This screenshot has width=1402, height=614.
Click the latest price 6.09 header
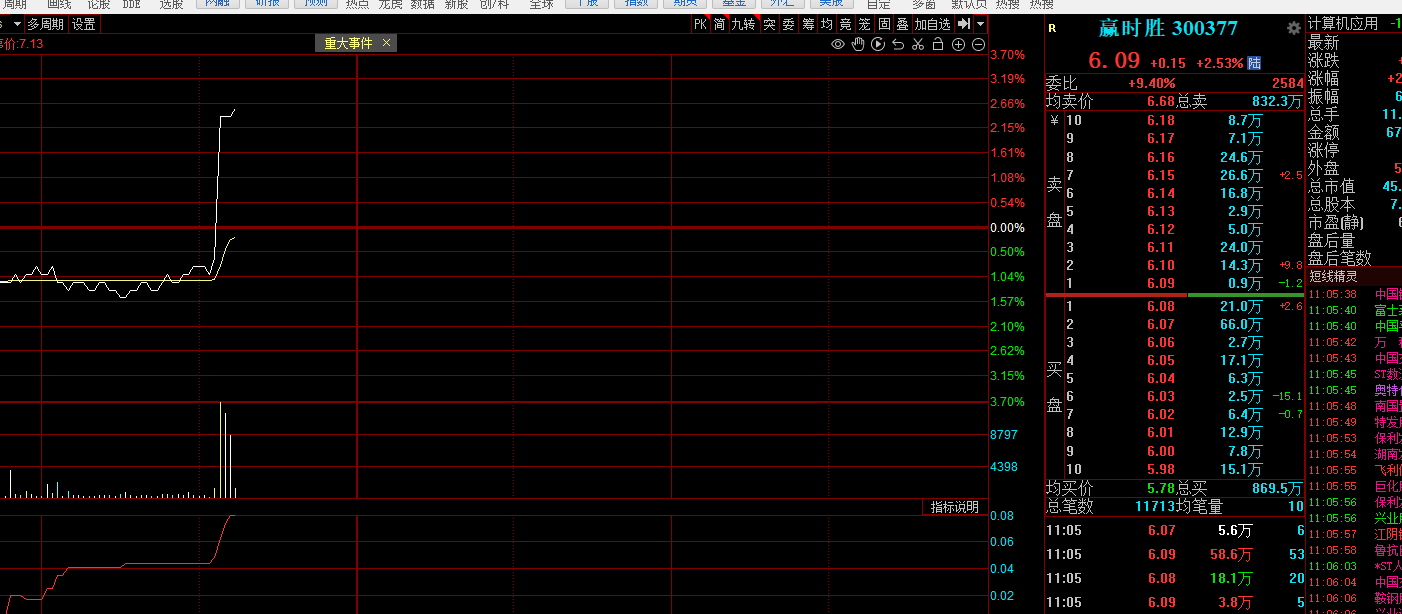tap(1114, 61)
